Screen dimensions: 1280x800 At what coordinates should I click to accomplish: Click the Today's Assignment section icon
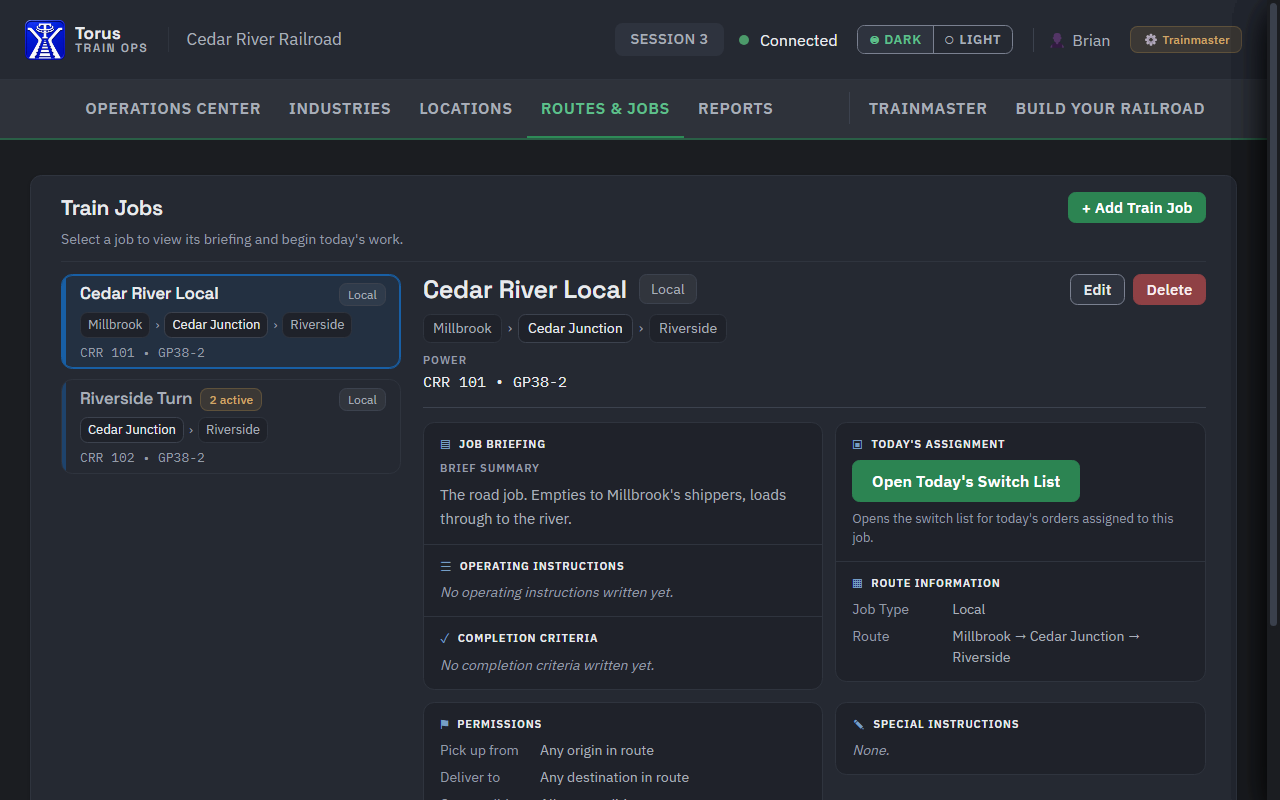tap(857, 444)
